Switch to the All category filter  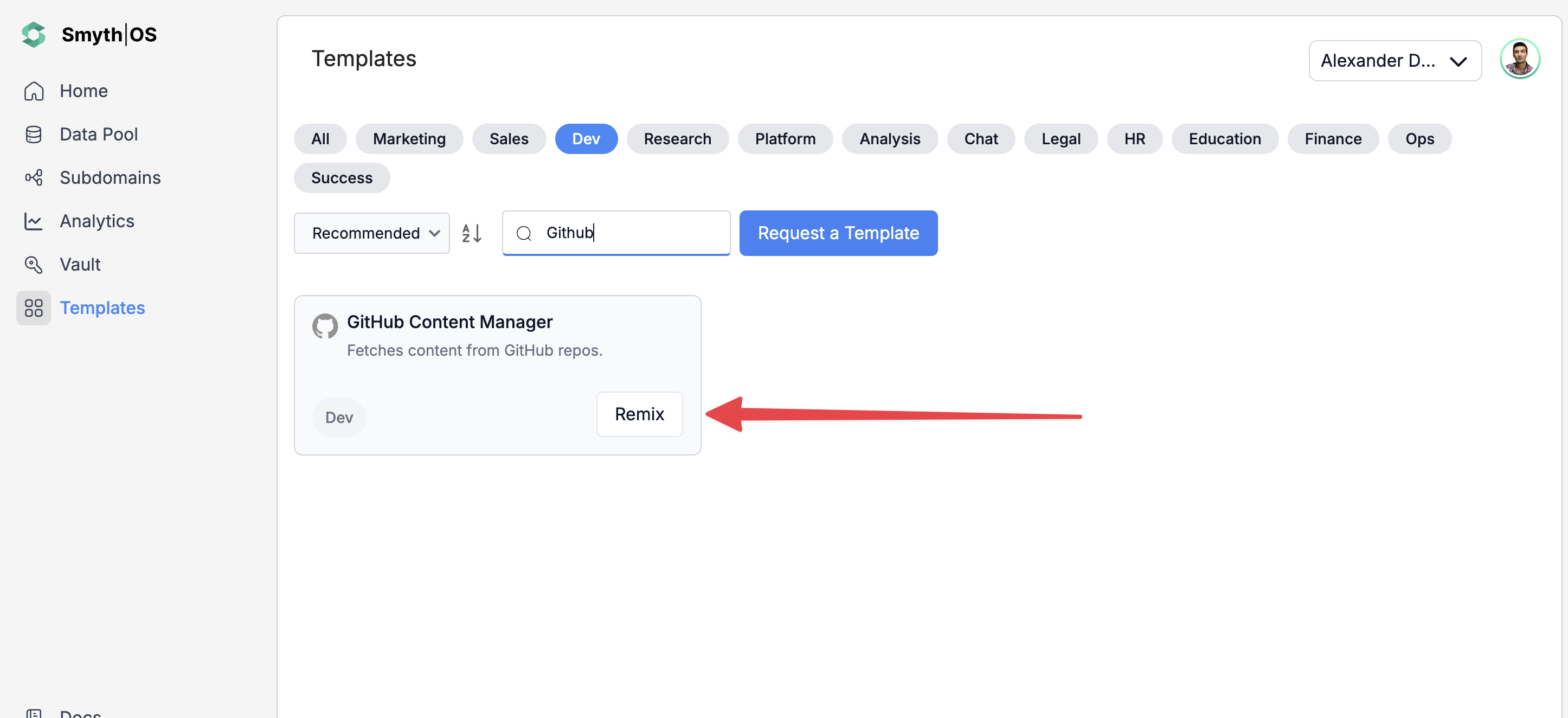click(x=320, y=139)
